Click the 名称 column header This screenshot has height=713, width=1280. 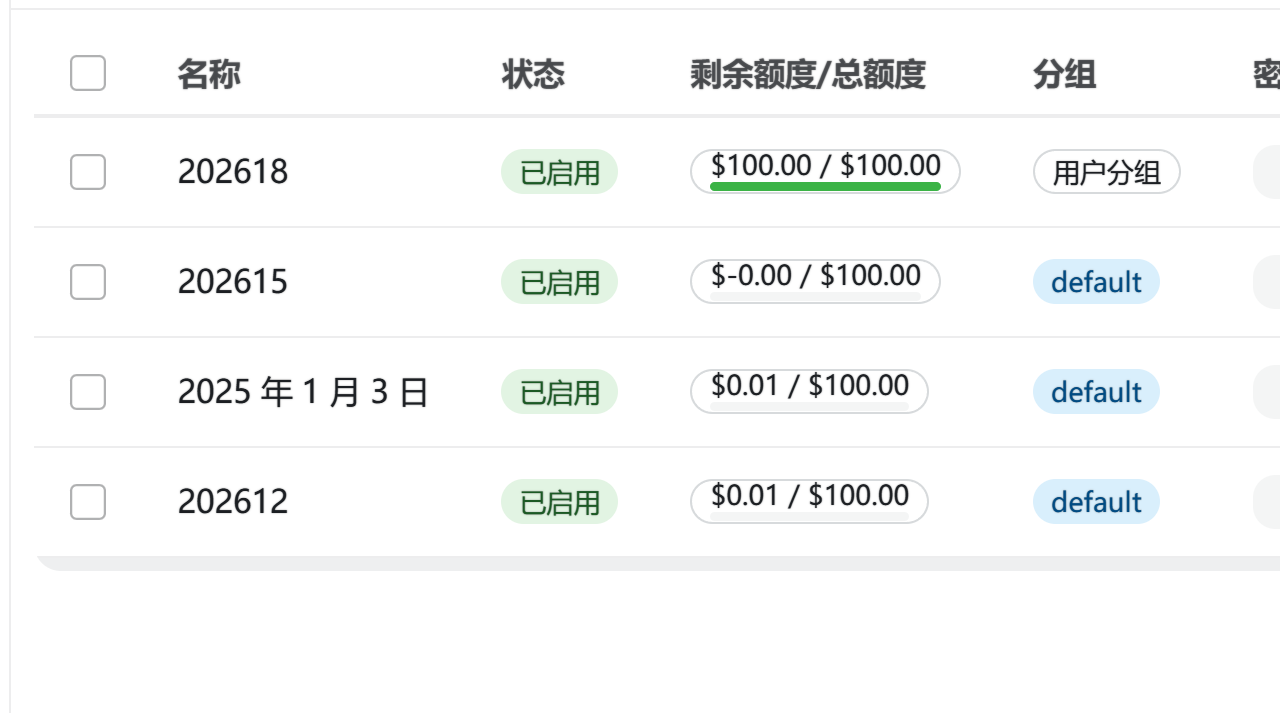point(209,74)
